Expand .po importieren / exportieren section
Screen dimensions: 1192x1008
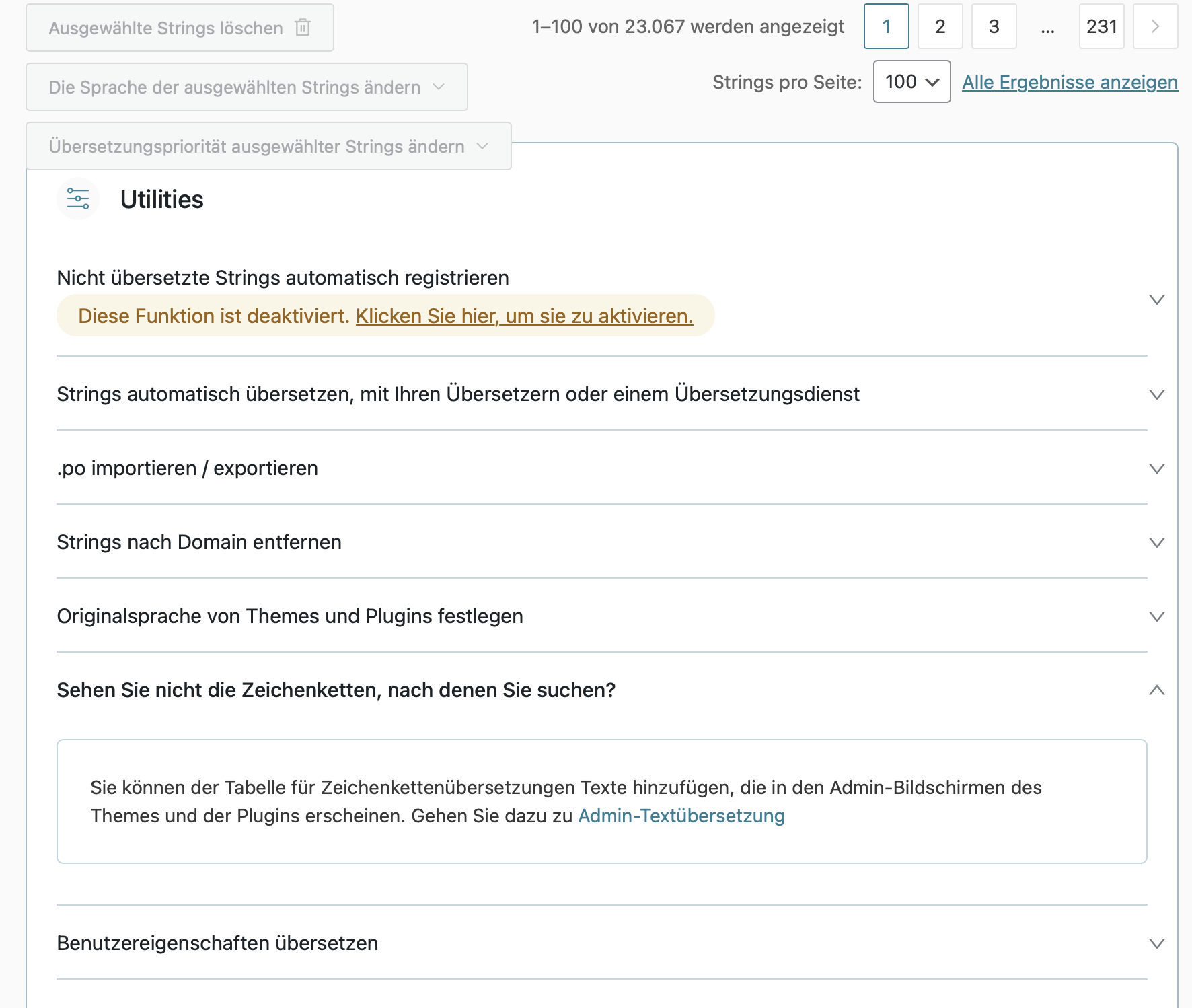(x=1156, y=469)
